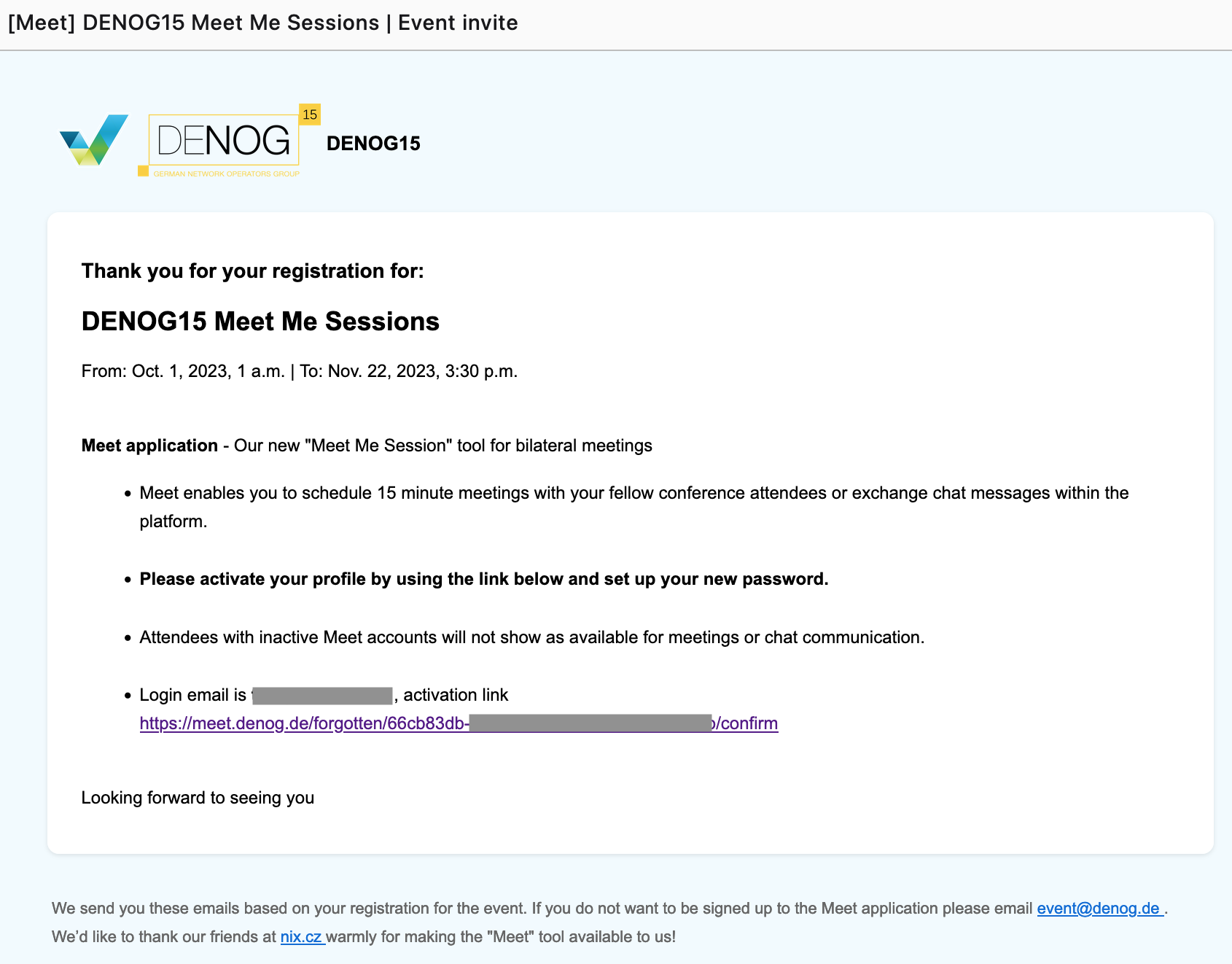1232x964 pixels.
Task: Click 'Looking forward to seeing you' text
Action: click(198, 798)
